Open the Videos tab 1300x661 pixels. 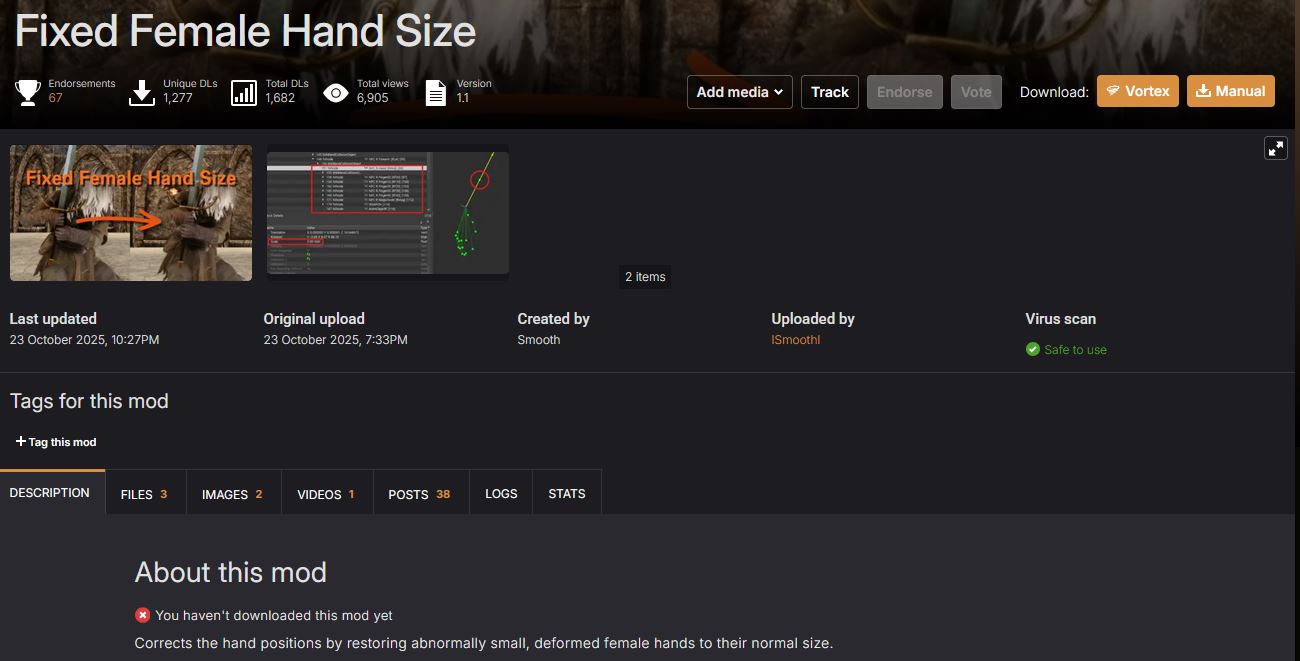pos(326,494)
